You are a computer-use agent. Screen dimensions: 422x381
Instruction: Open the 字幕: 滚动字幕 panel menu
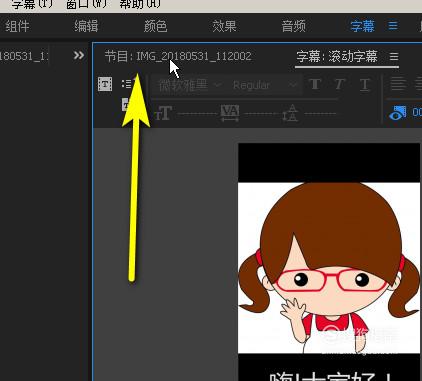click(x=394, y=57)
